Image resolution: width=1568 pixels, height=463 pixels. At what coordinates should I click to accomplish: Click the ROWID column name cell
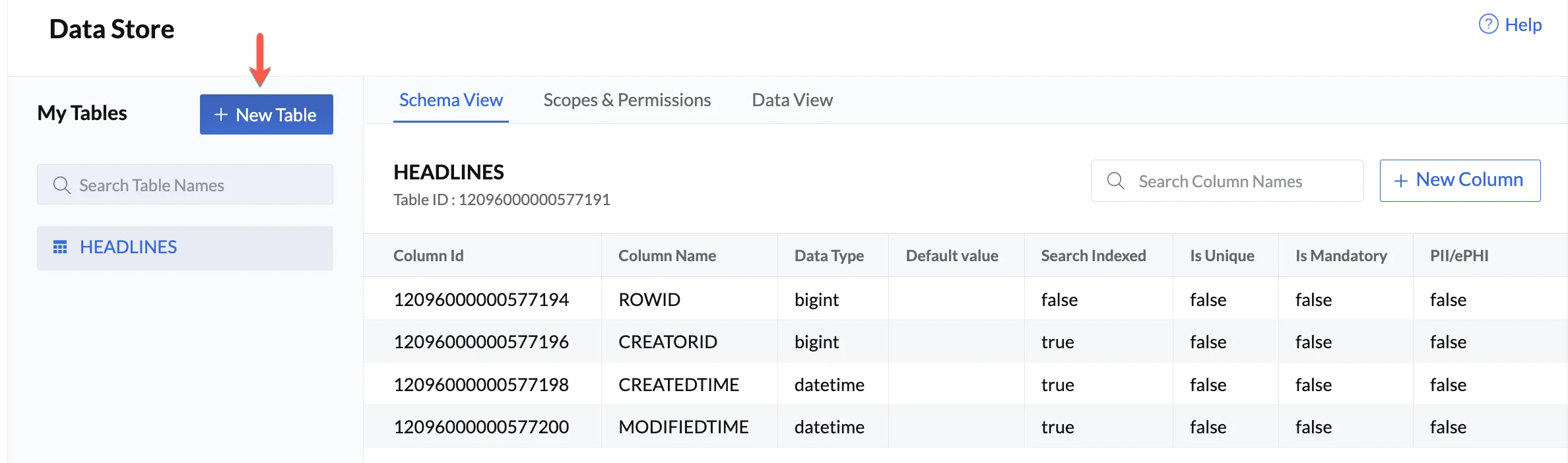[x=649, y=299]
